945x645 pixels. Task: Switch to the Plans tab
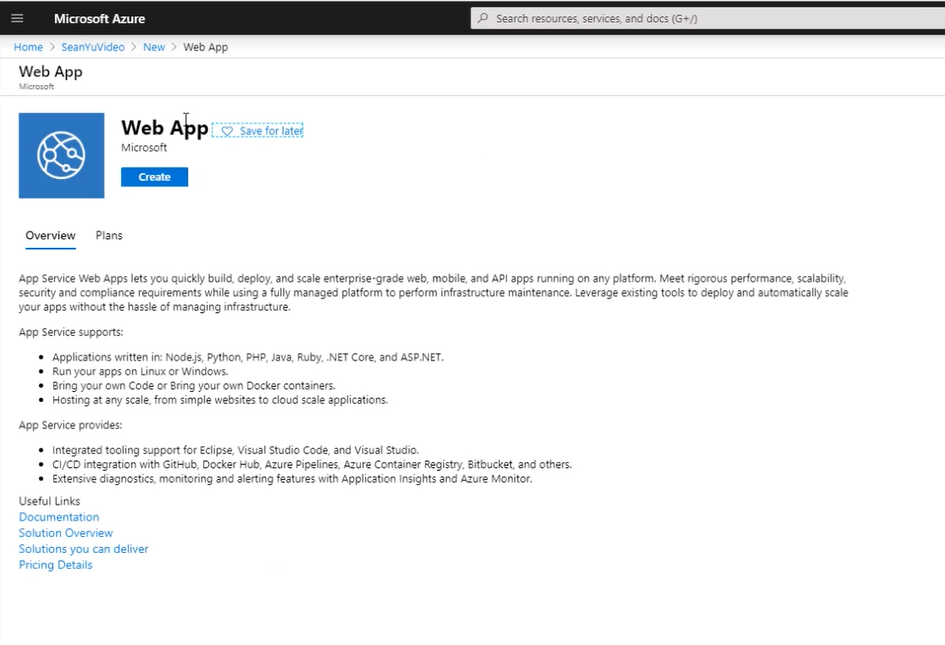(x=109, y=236)
